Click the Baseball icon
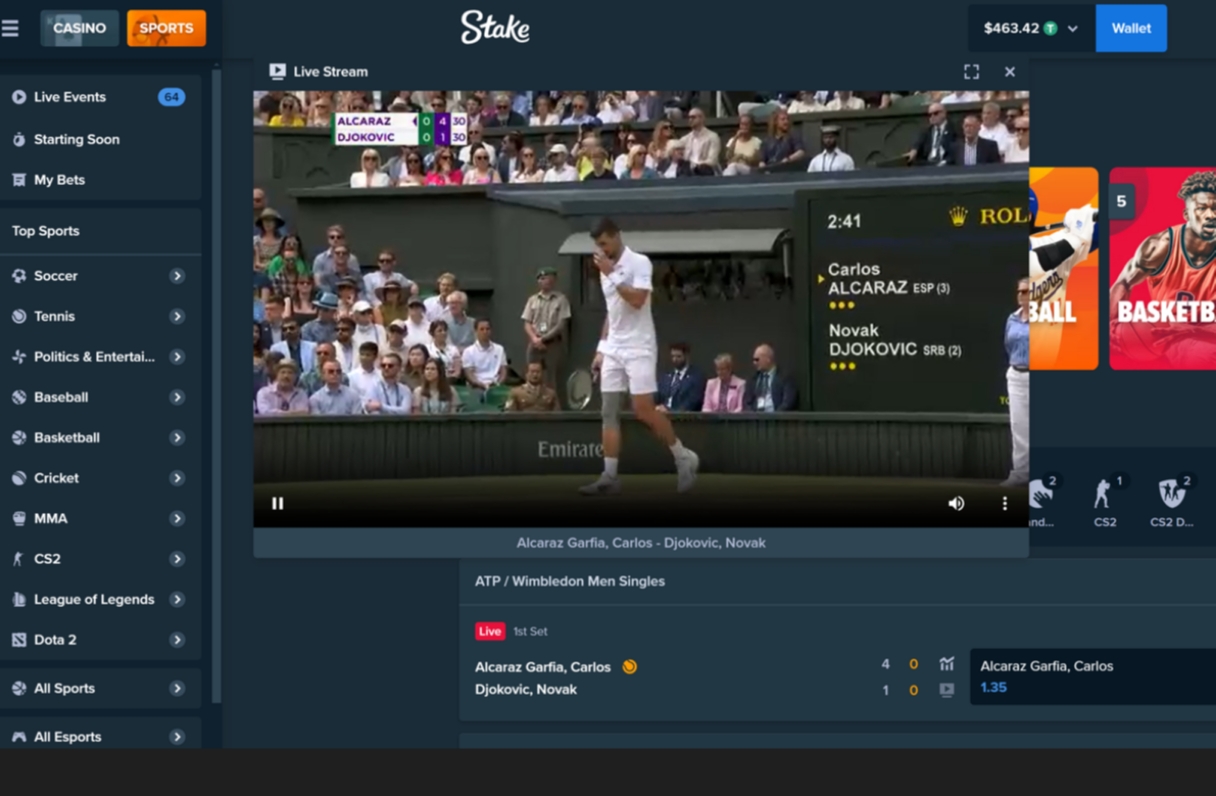 19,397
